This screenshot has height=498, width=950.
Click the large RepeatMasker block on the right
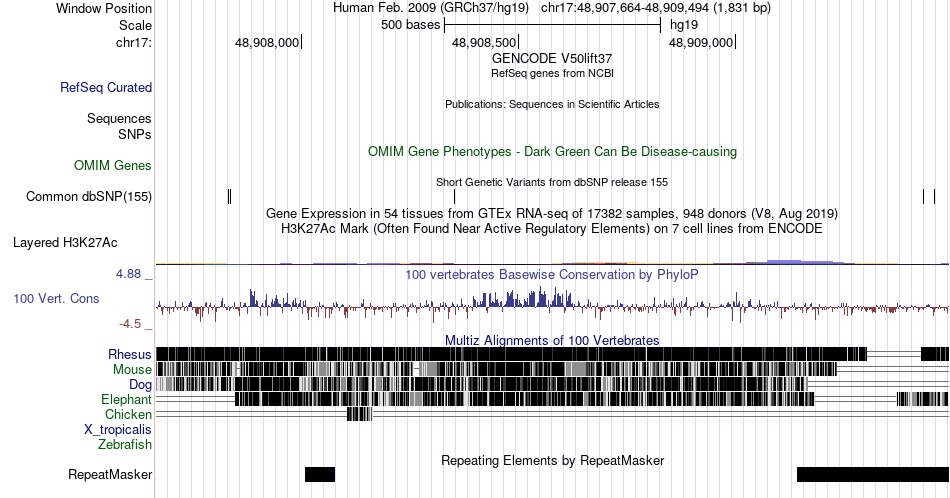873,474
